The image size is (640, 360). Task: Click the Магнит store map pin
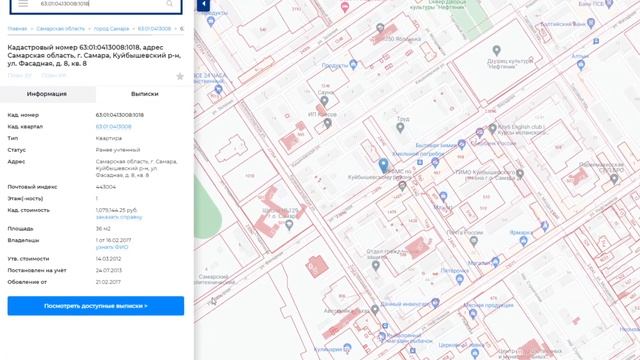tap(443, 197)
